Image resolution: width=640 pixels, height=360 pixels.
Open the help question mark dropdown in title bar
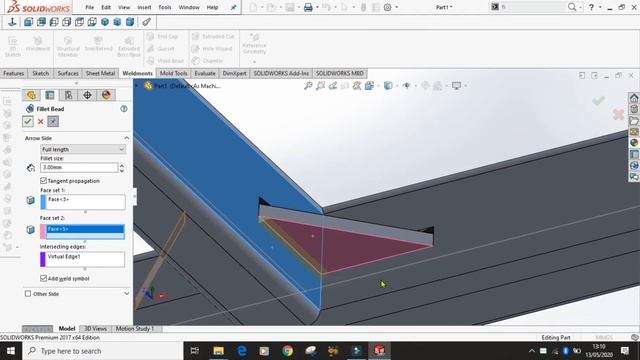(600, 7)
